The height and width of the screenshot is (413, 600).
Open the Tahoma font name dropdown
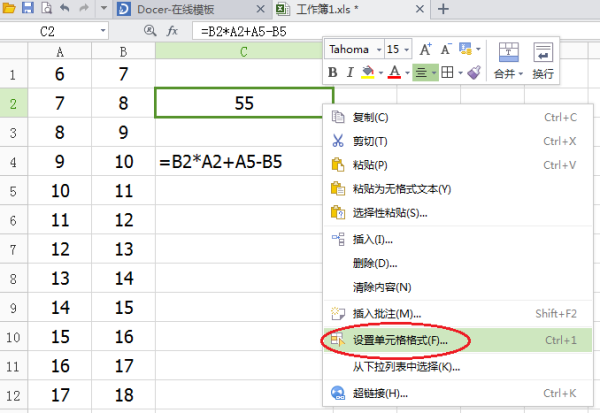coord(378,49)
